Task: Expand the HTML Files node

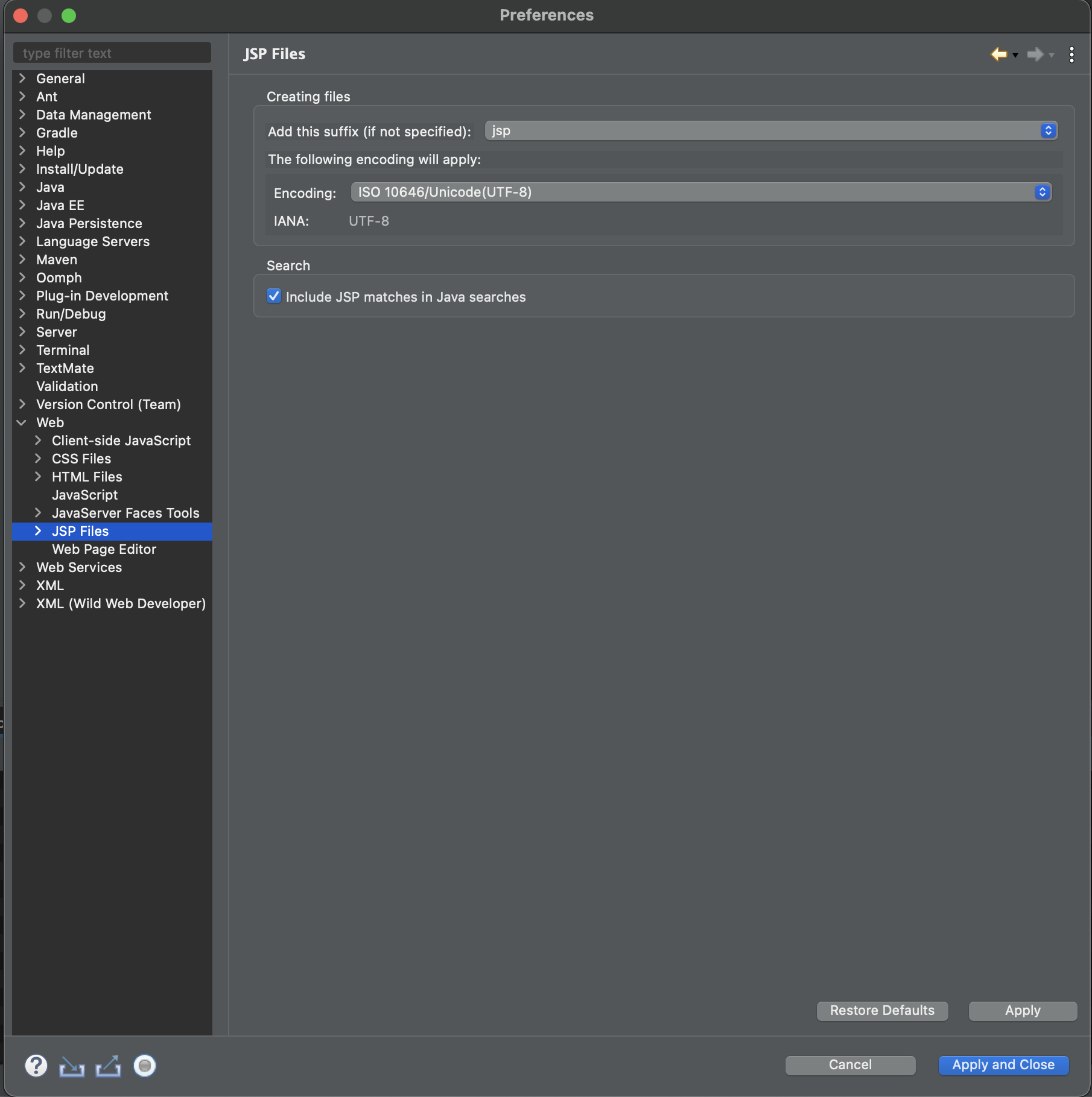Action: 38,477
